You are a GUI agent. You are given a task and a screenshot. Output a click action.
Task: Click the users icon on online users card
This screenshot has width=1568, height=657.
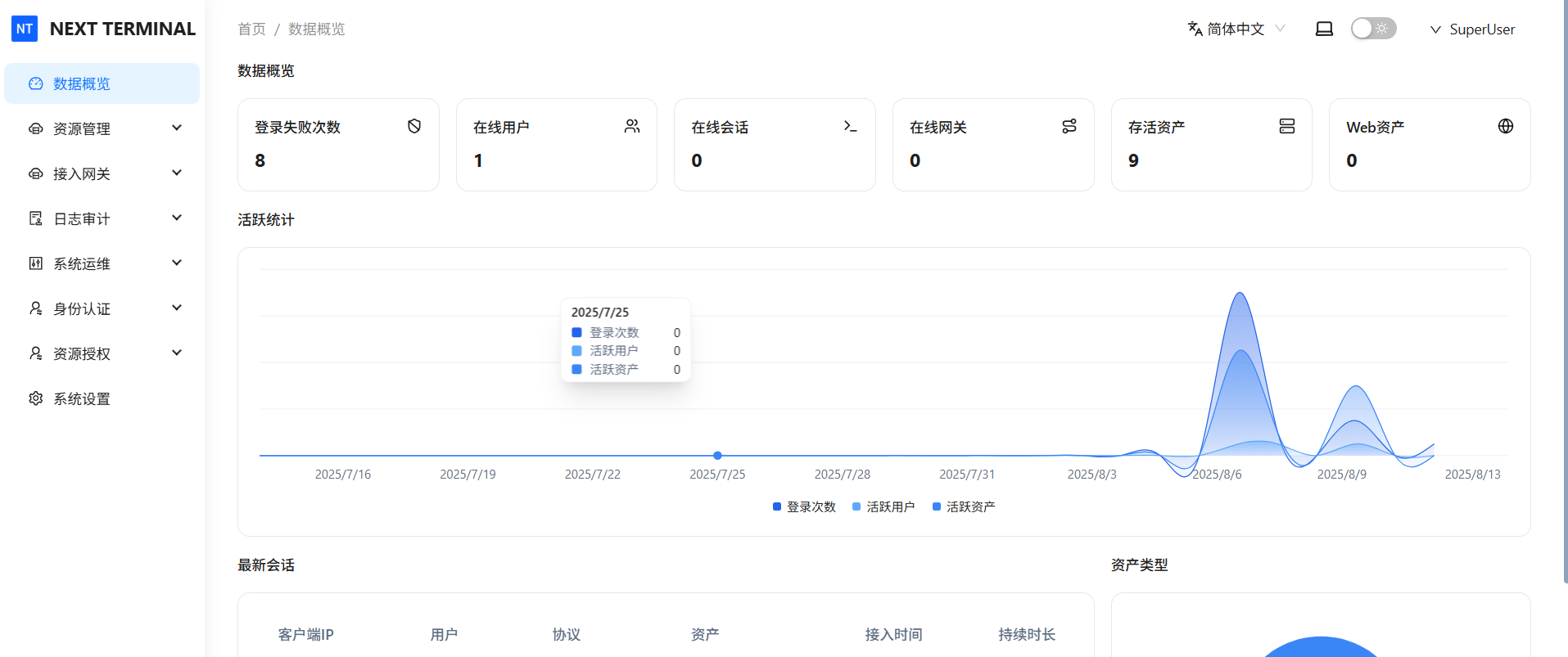[x=632, y=126]
